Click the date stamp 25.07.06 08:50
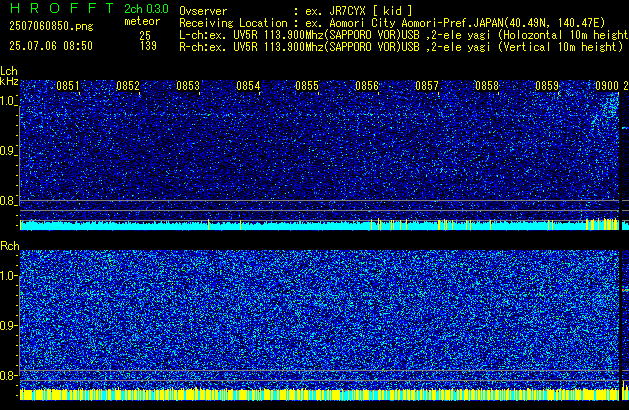This screenshot has height=410, width=629. click(51, 46)
